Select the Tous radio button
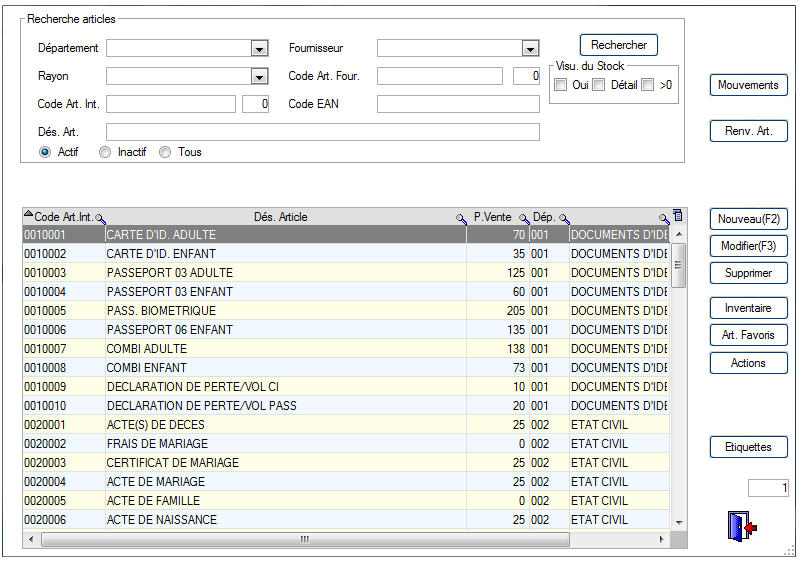Viewport: 803px width, 562px height. click(165, 152)
